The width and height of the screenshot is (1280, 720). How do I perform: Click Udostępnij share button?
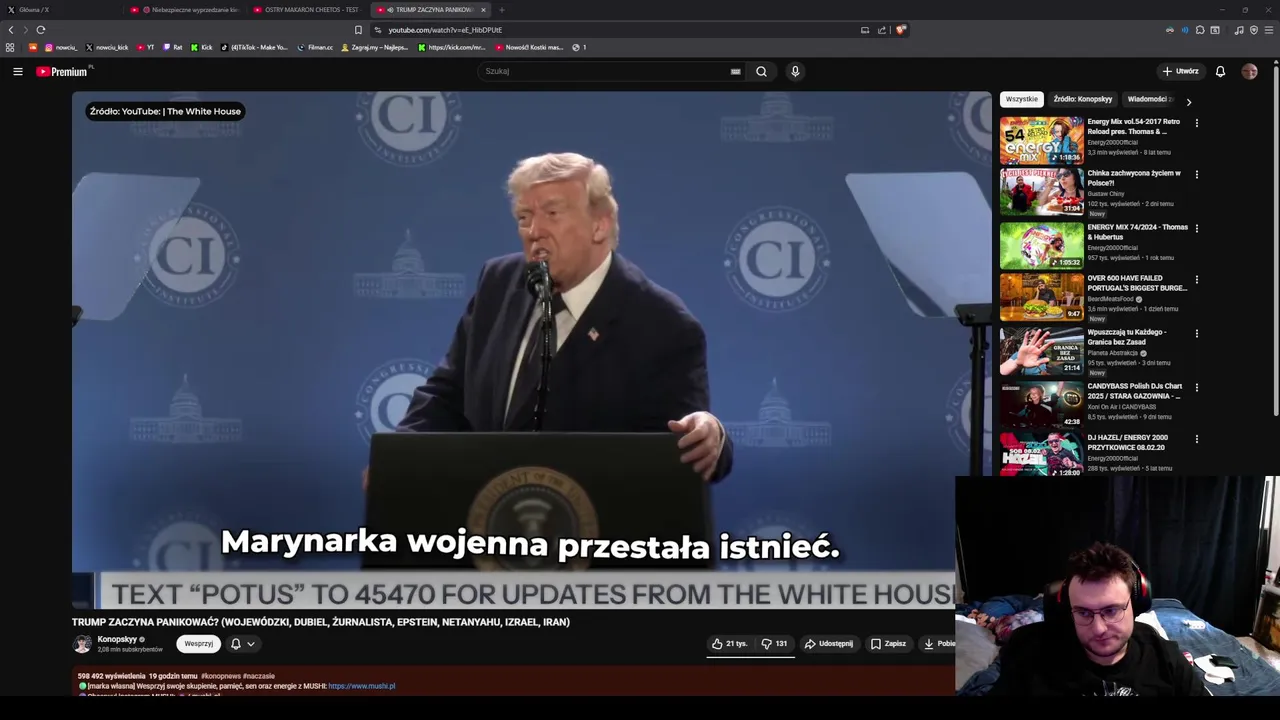[x=829, y=644]
